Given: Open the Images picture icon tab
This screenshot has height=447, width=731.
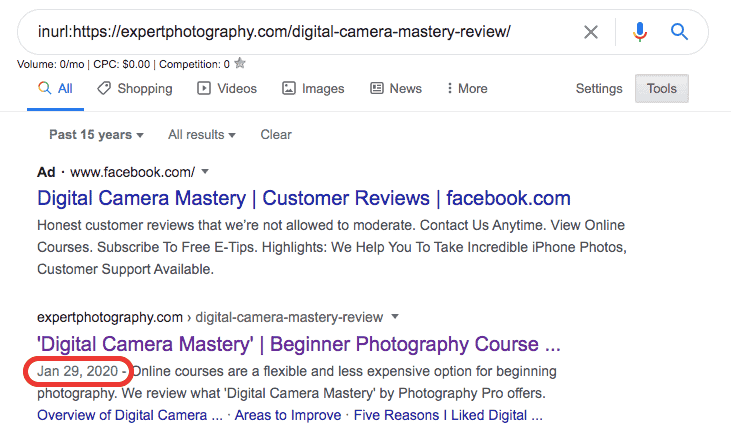Looking at the screenshot, I should click(x=313, y=89).
